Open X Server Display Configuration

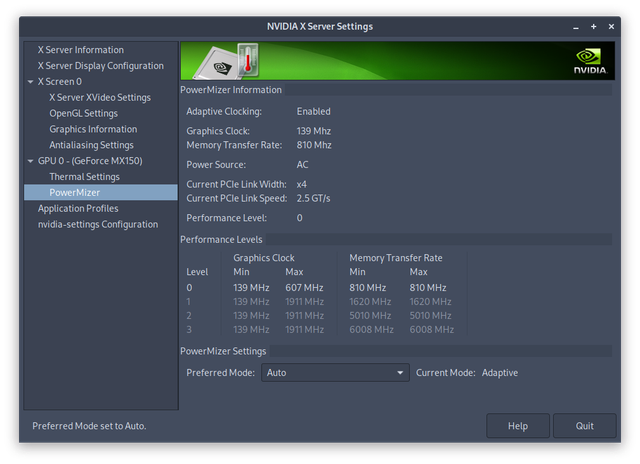click(x=100, y=66)
